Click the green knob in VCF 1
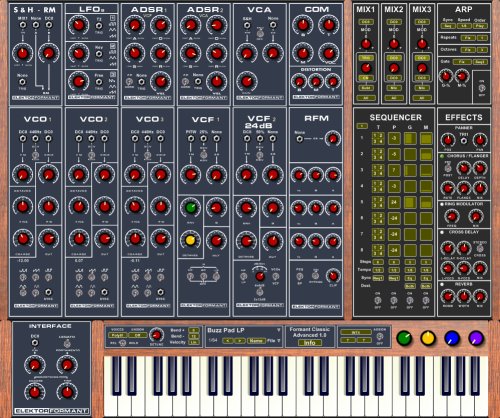The width and height of the screenshot is (500, 418). coord(190,207)
